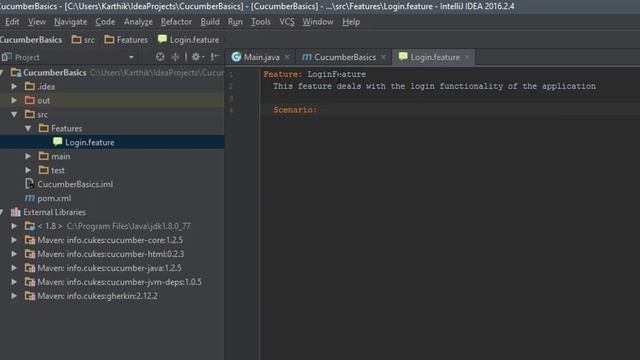Expand the JDK 1.8 library arrow
This screenshot has width=640, height=360.
pos(14,226)
